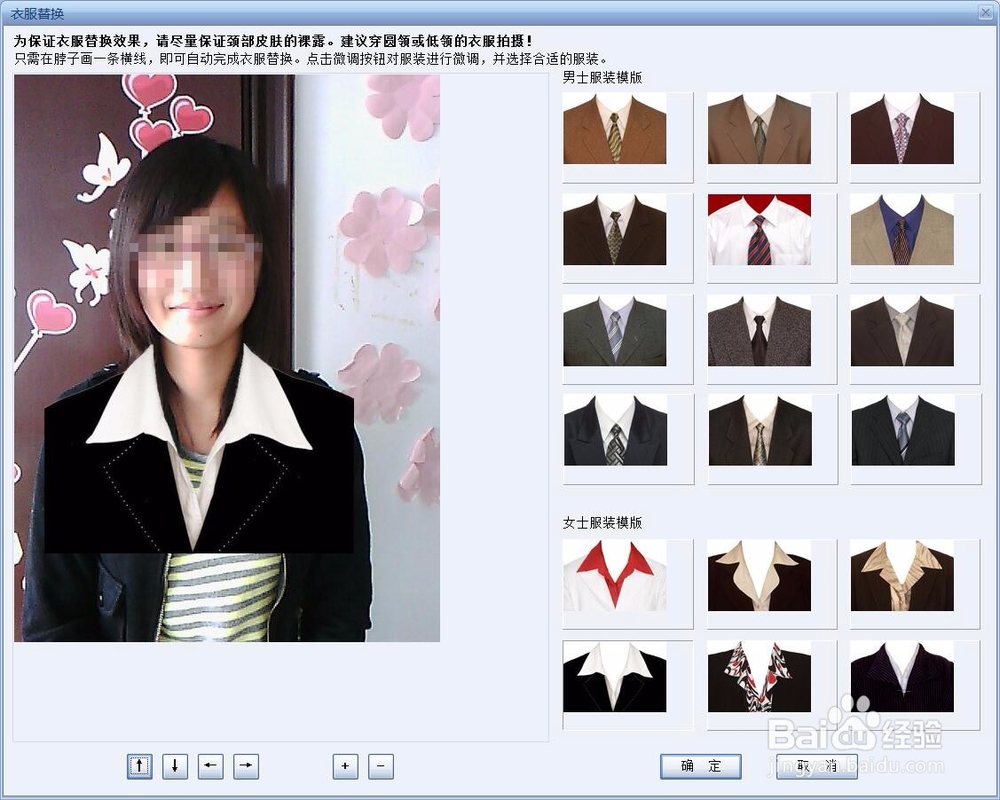The image size is (1000, 800).
Task: Close the 衣服替换 dialog via the X
Action: 988,11
